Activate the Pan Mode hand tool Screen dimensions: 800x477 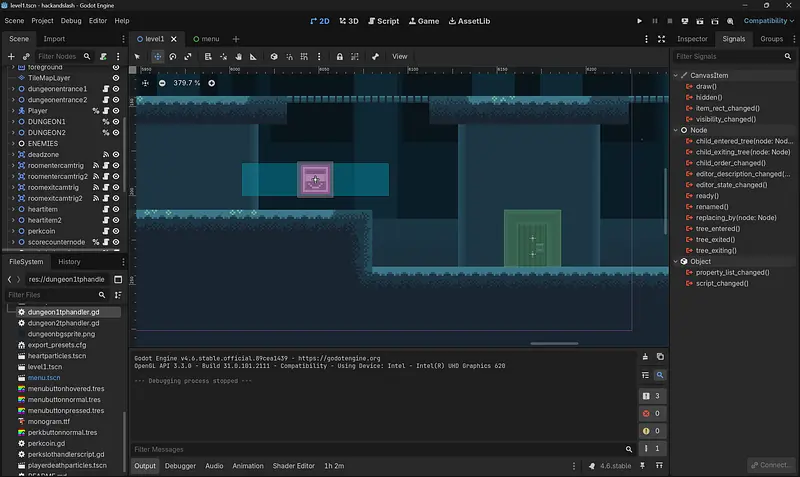(238, 56)
